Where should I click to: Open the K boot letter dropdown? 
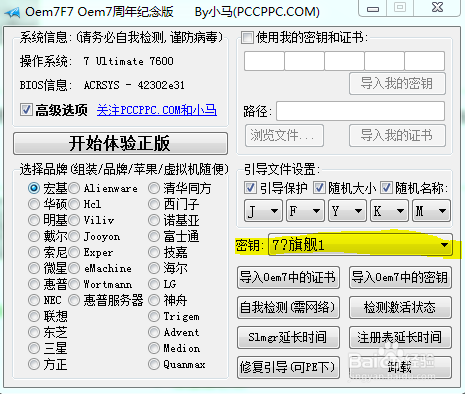click(389, 211)
